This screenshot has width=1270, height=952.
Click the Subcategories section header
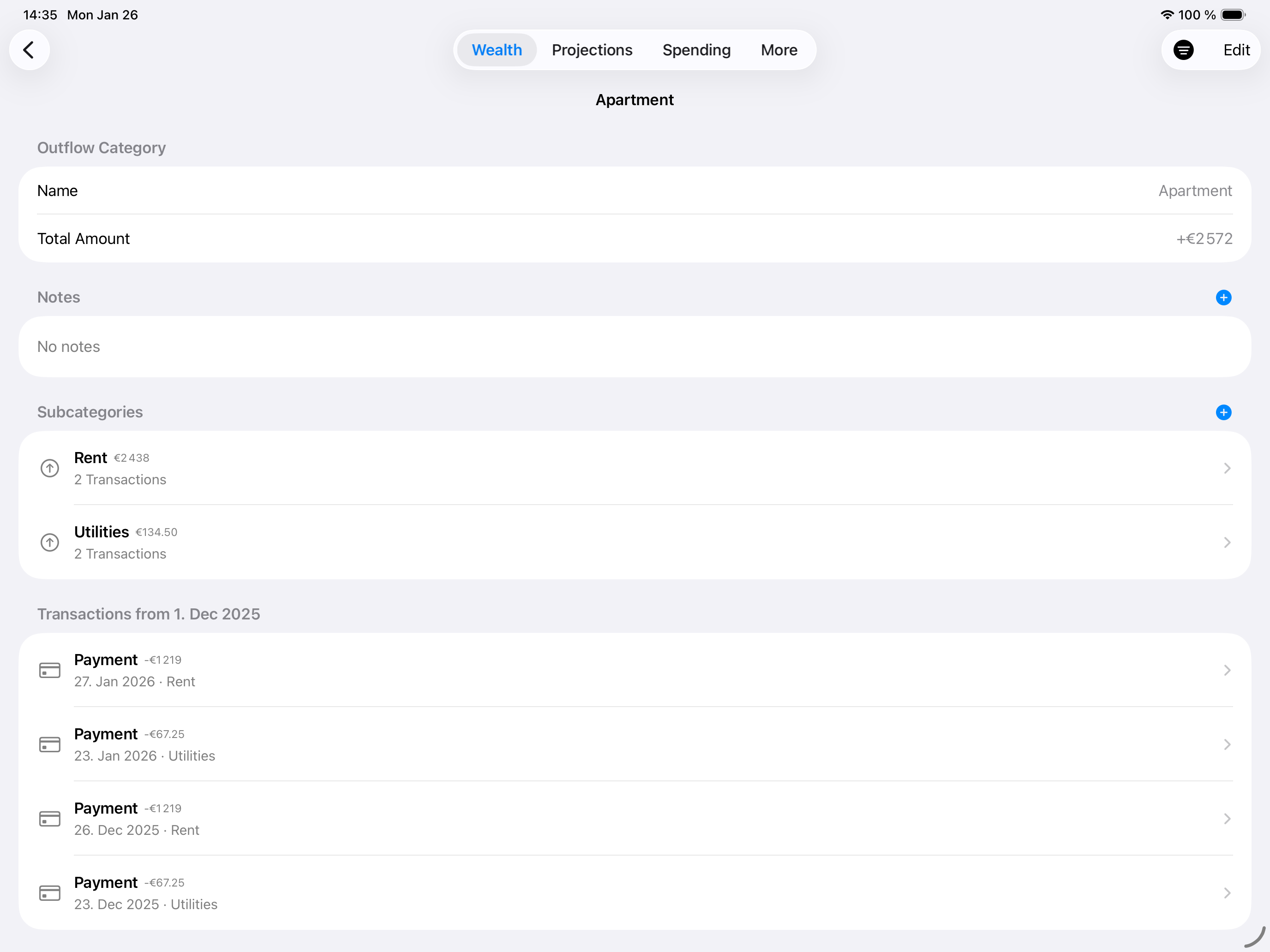[x=90, y=412]
